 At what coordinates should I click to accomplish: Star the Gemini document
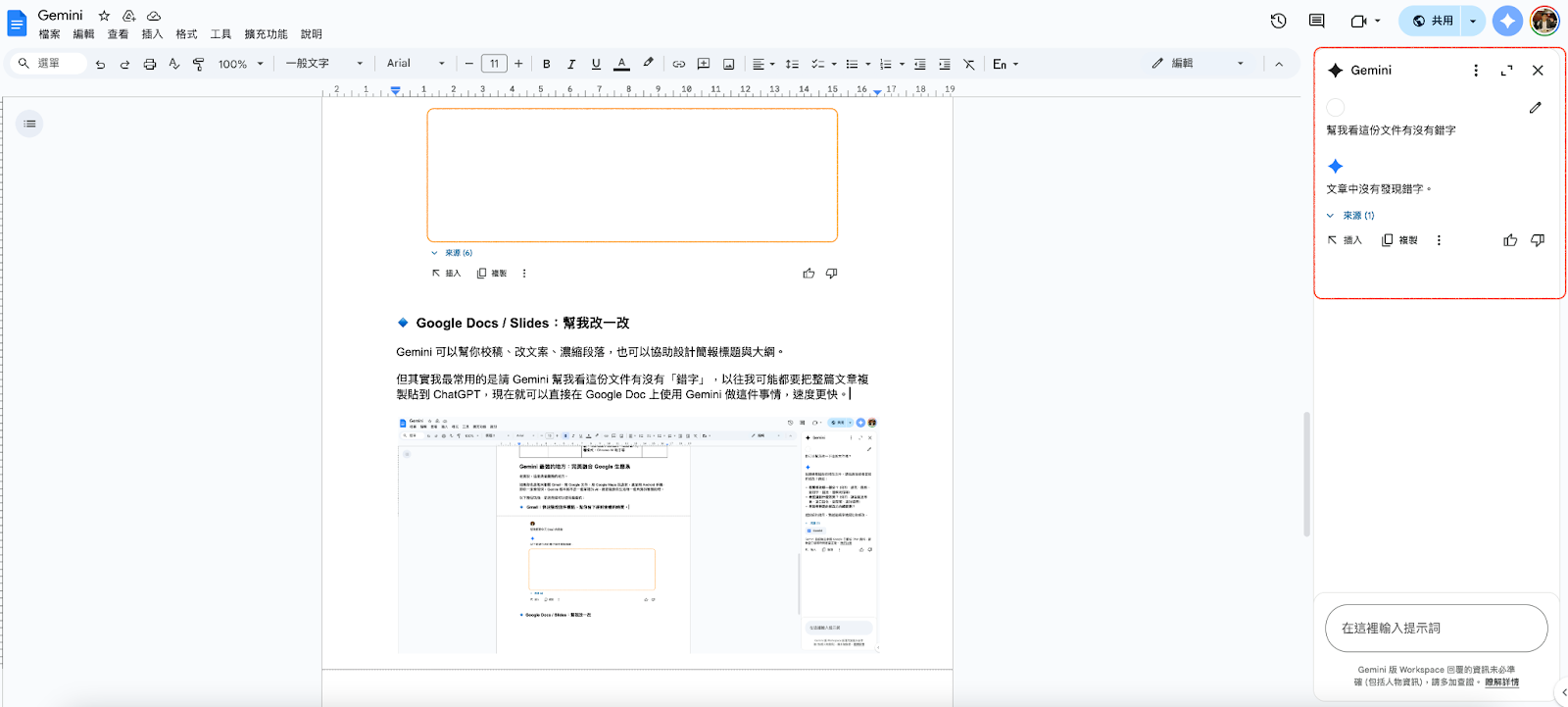pyautogui.click(x=104, y=16)
